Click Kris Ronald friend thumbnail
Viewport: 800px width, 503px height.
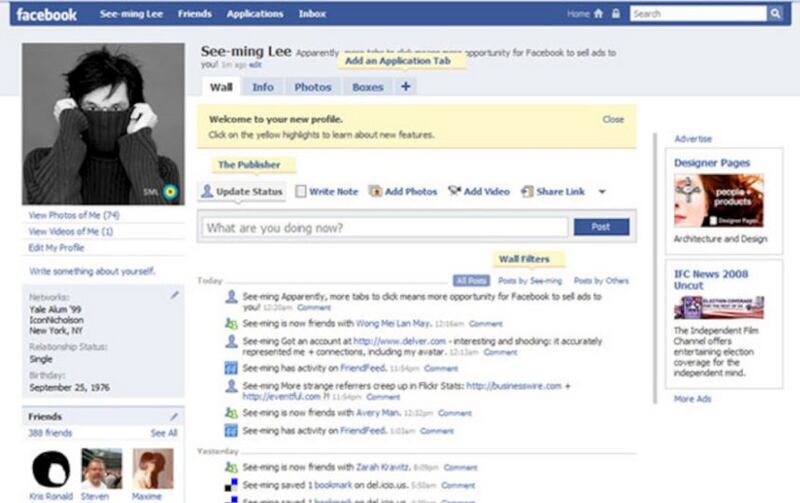point(51,469)
